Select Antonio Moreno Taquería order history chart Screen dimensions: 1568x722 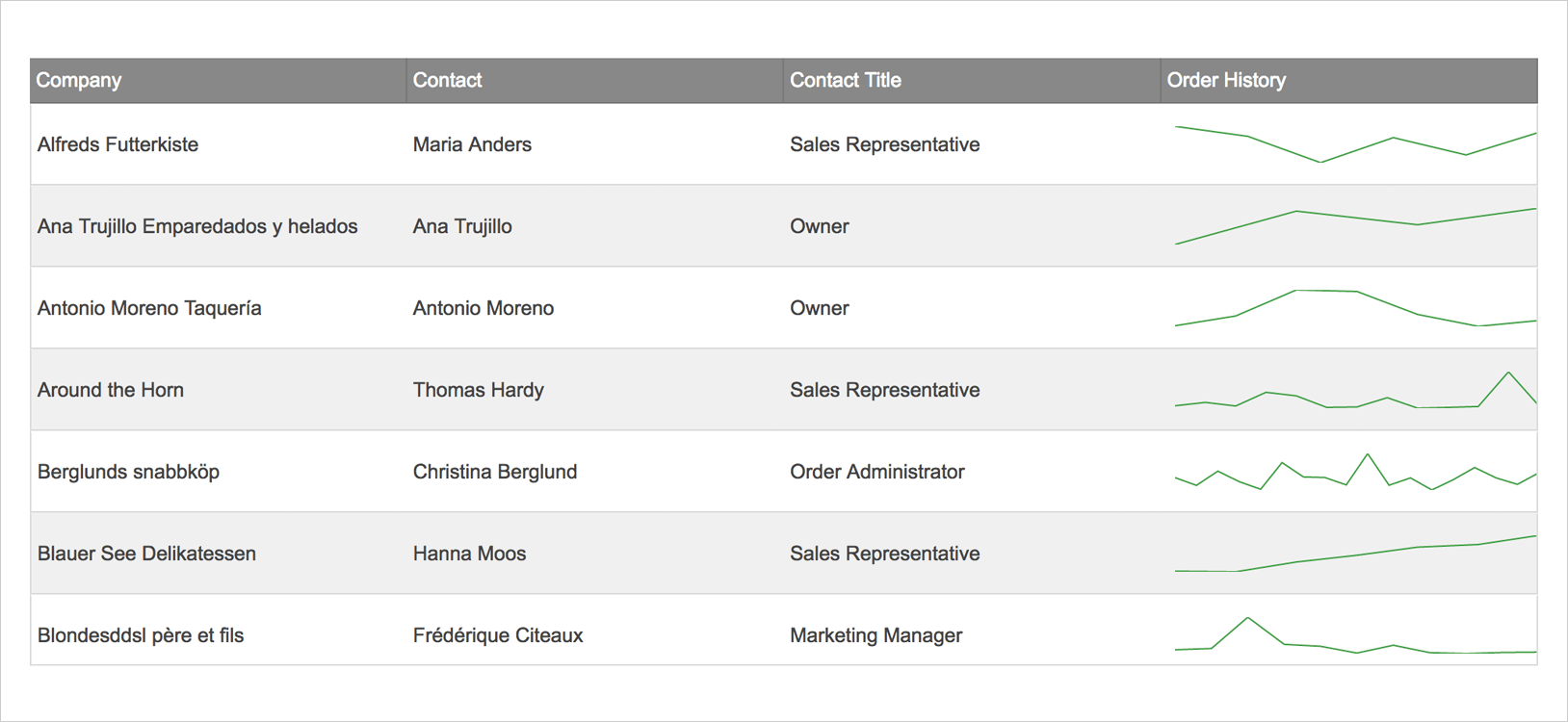[x=1355, y=308]
